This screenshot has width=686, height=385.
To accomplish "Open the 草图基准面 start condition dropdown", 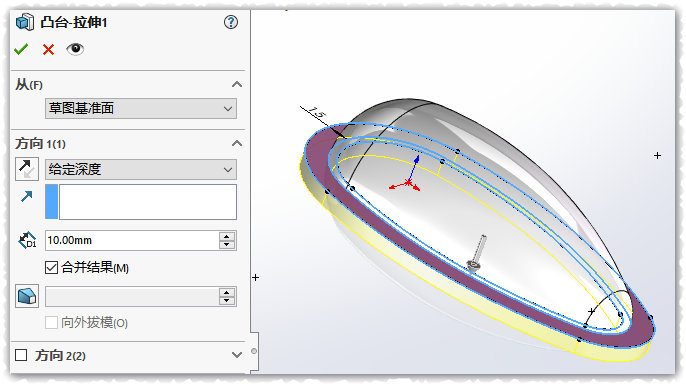I will click(x=141, y=108).
